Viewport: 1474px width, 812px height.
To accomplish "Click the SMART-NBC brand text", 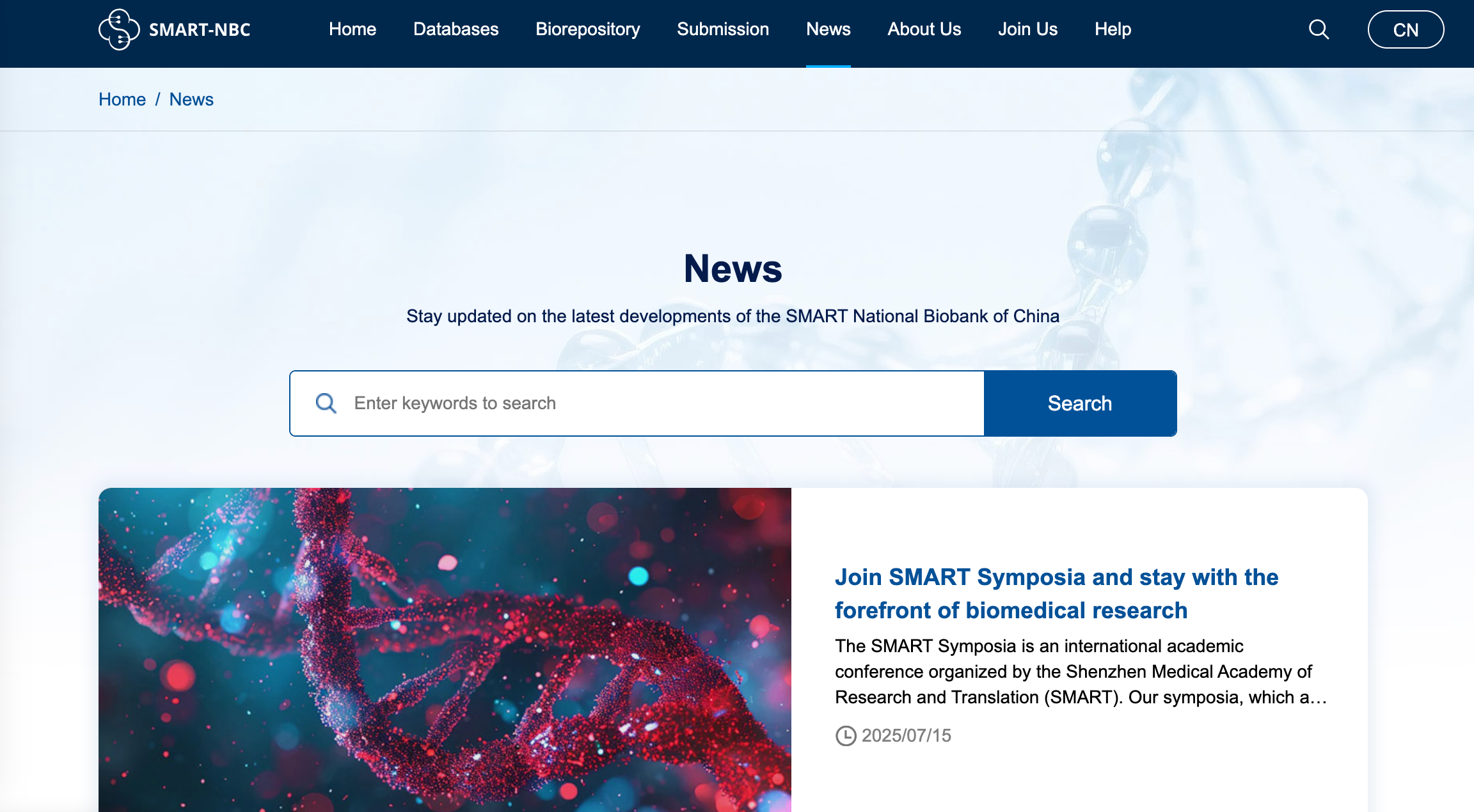I will [200, 30].
